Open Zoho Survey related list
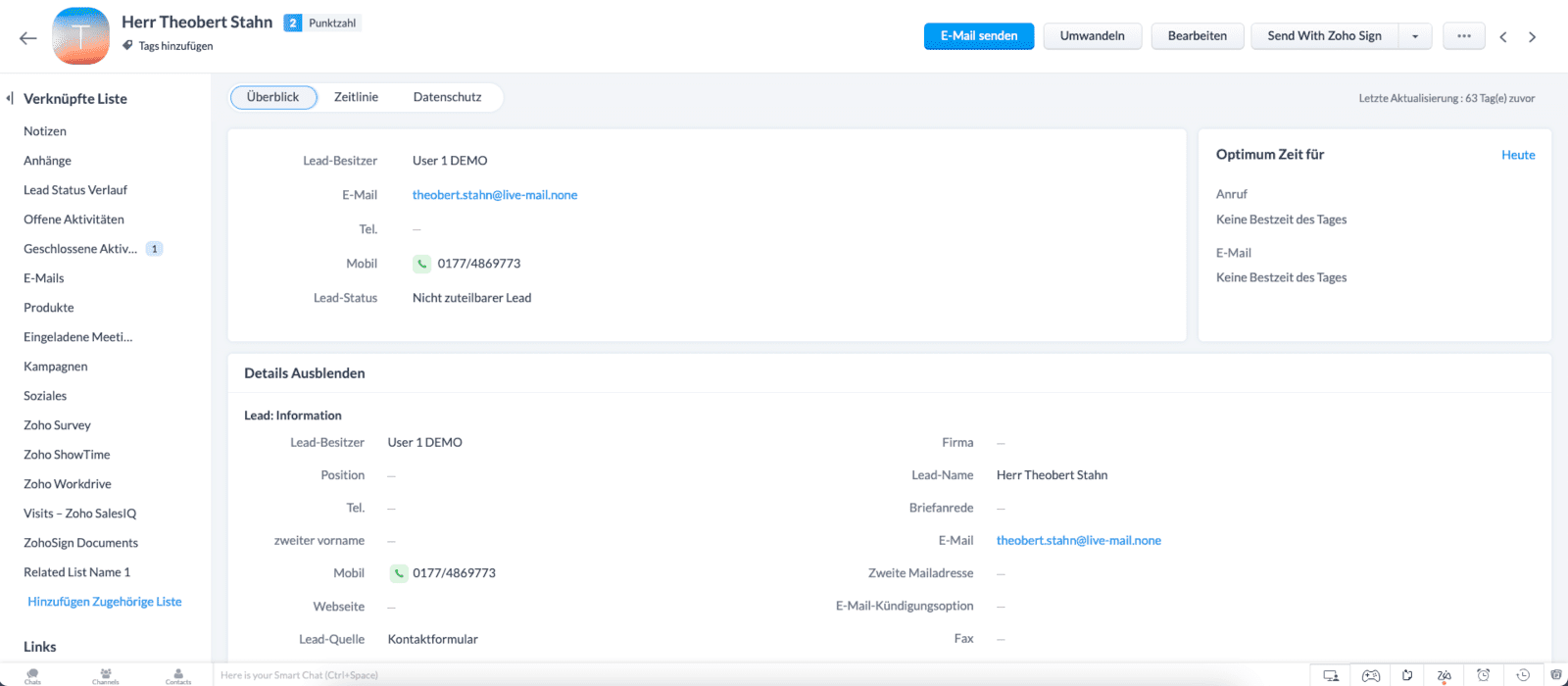Viewport: 1568px width, 686px height. 57,425
